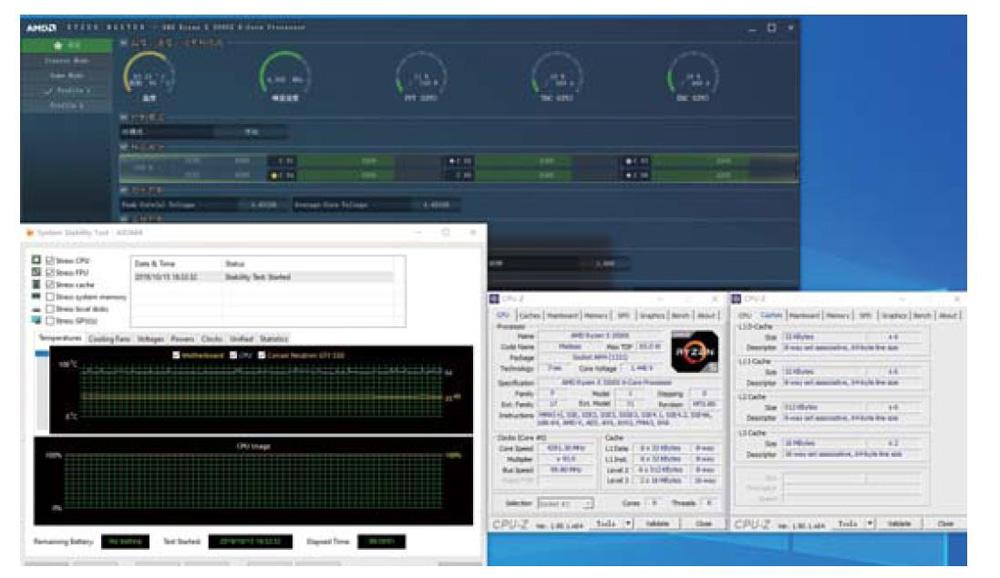Enable Stress GPU(s)
The height and width of the screenshot is (578, 1000).
pos(50,321)
